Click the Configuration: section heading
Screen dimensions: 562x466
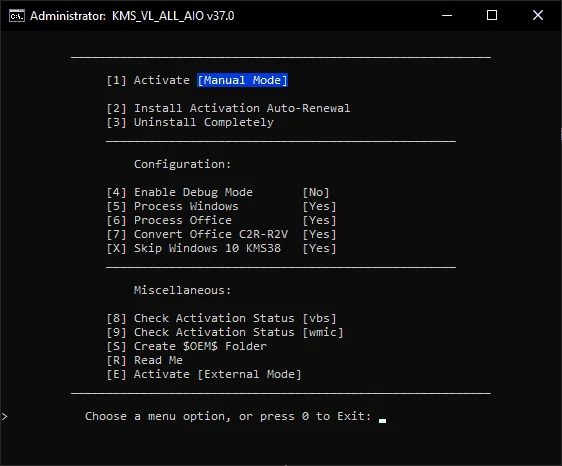pos(182,164)
